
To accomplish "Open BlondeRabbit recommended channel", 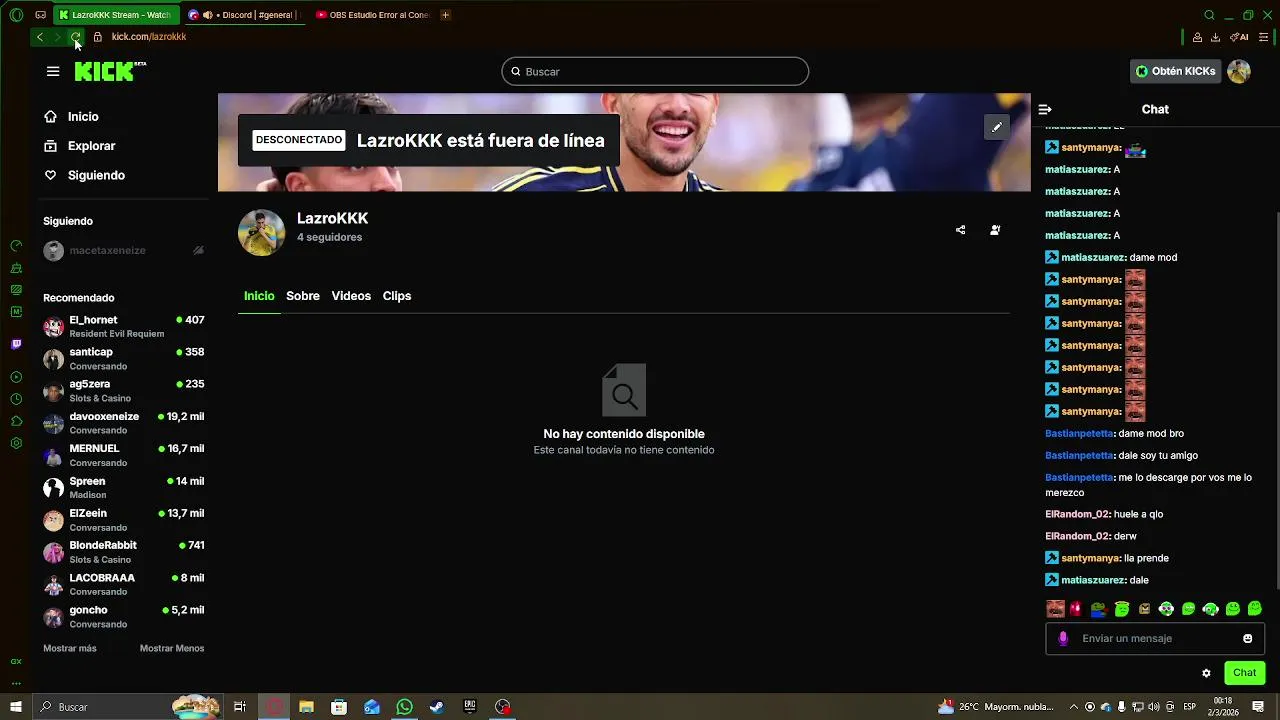I will click(x=124, y=552).
